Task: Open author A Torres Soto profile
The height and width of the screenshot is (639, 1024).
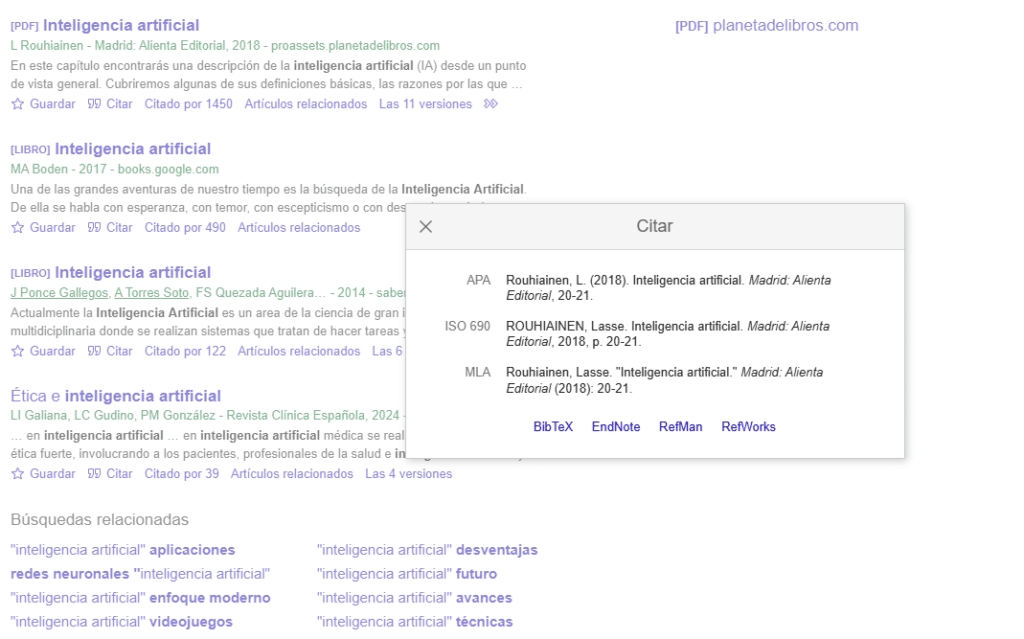Action: pyautogui.click(x=152, y=293)
